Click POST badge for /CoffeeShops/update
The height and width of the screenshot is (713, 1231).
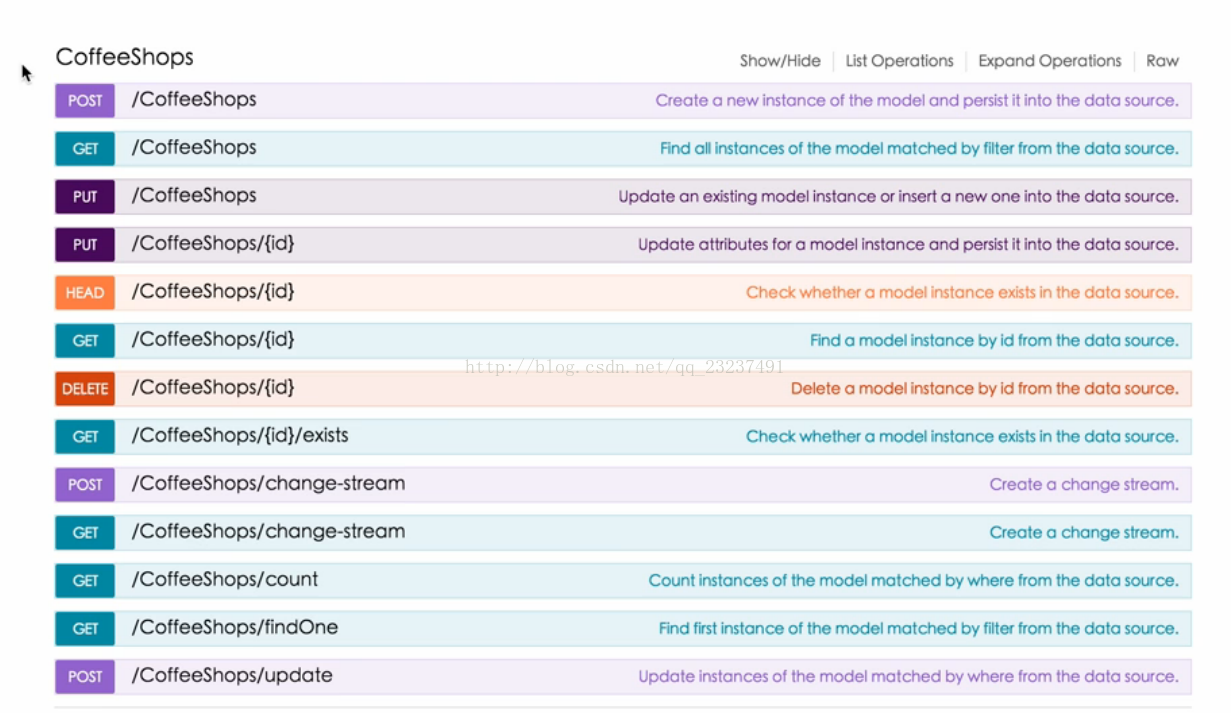85,676
